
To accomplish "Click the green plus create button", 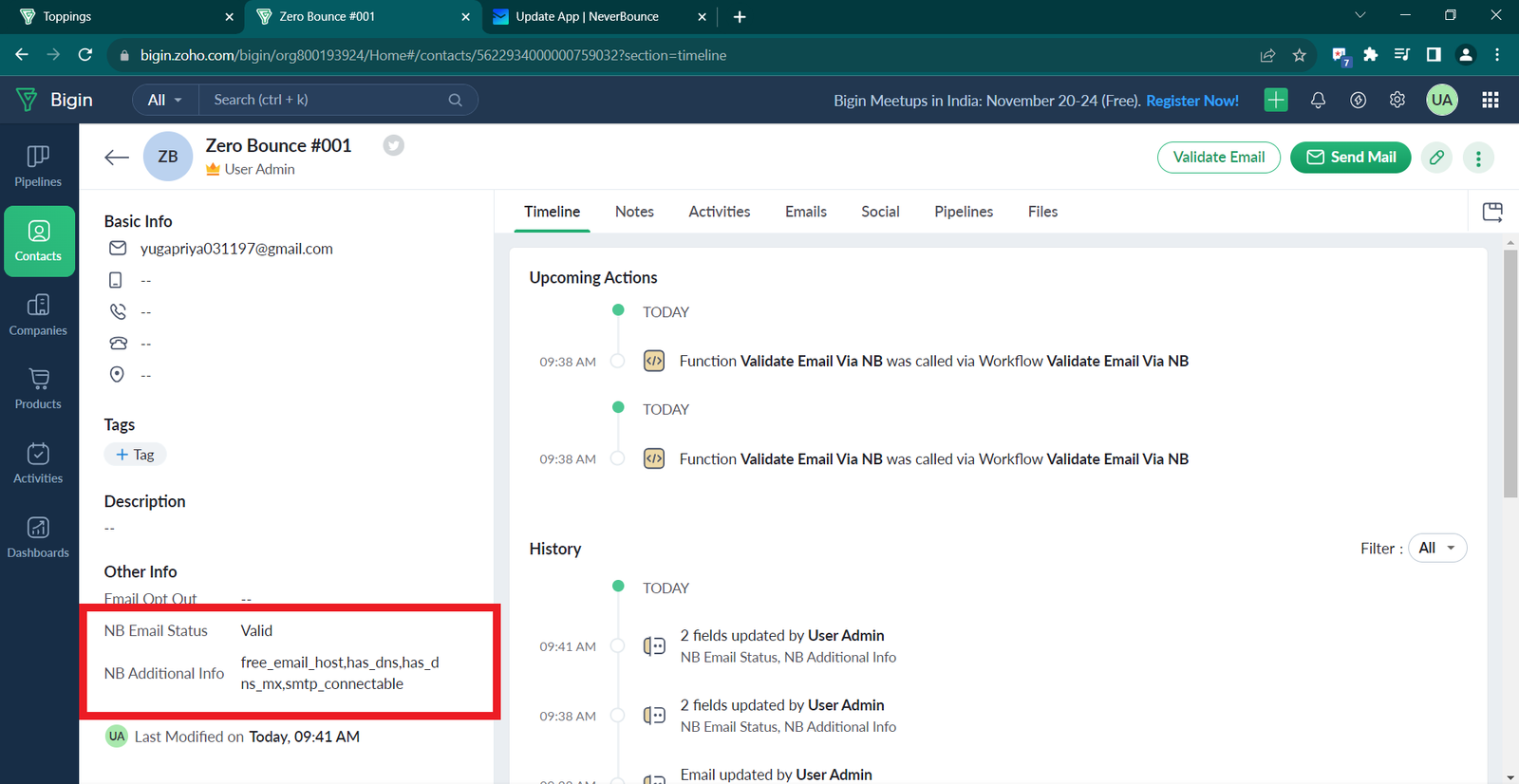I will coord(1276,100).
